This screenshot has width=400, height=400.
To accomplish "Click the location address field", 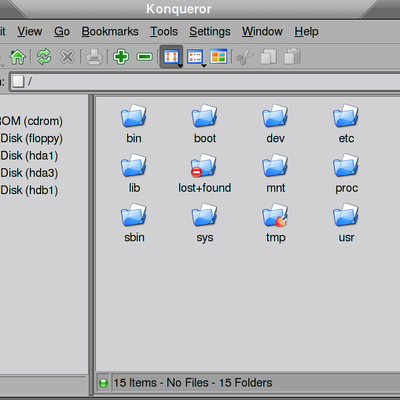I will pos(205,81).
